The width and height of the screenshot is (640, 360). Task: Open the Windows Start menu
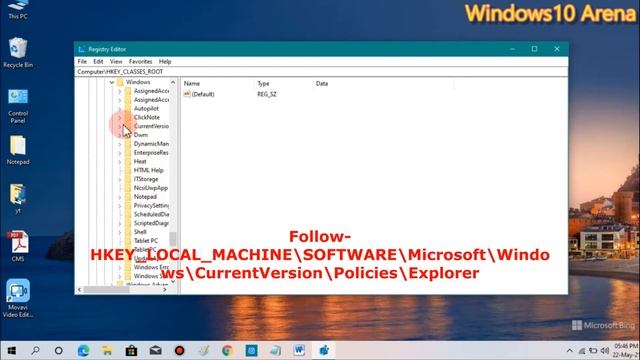(11, 351)
